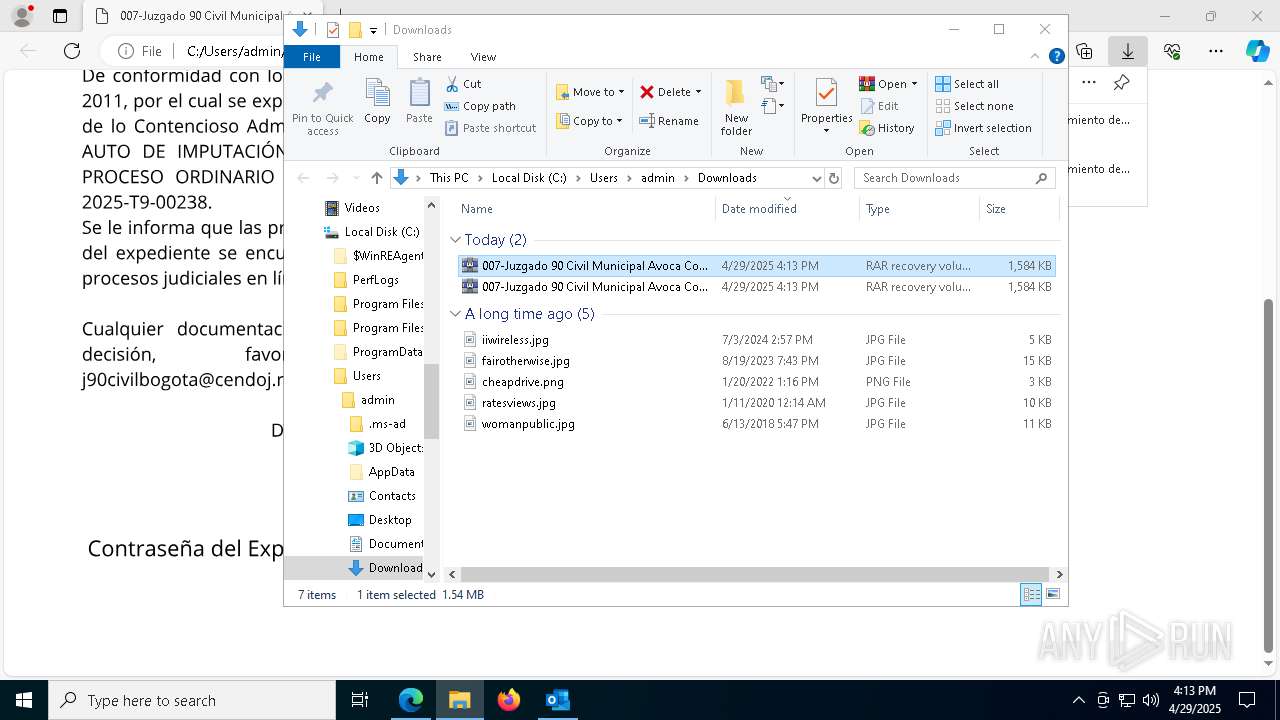Screen dimensions: 1280x720
Task: Sort files by Size column
Action: click(1018, 209)
